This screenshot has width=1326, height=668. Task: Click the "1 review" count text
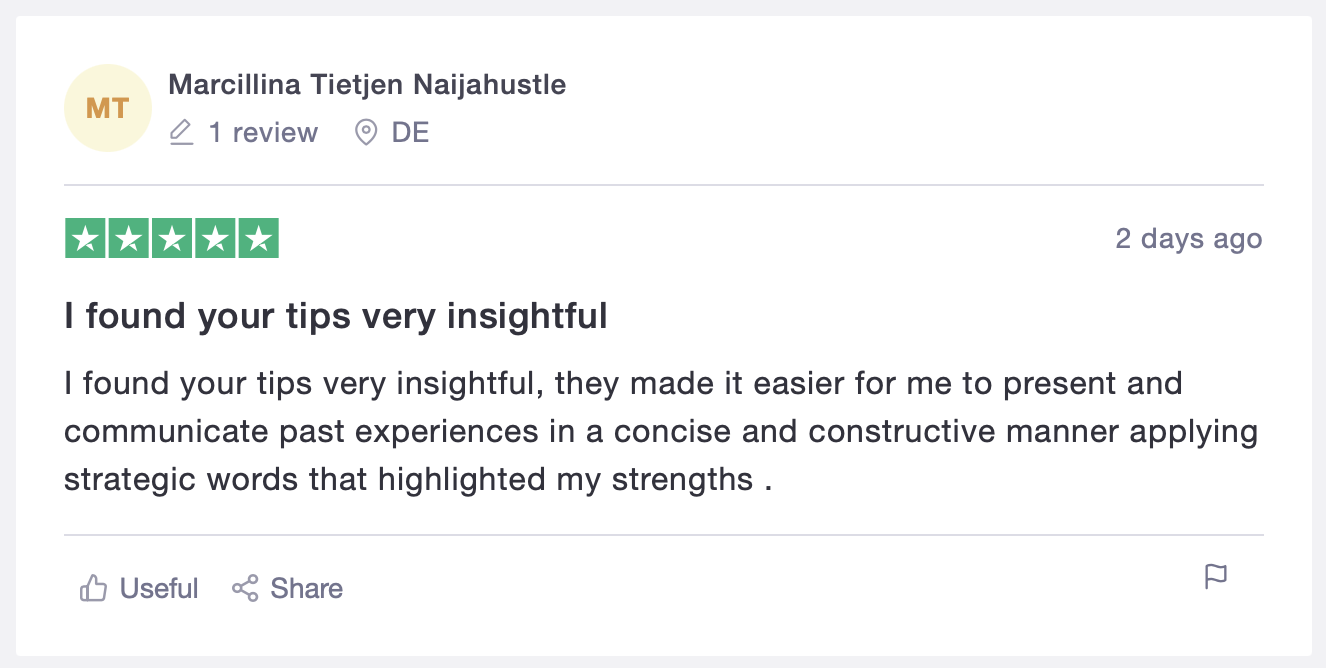click(x=263, y=132)
